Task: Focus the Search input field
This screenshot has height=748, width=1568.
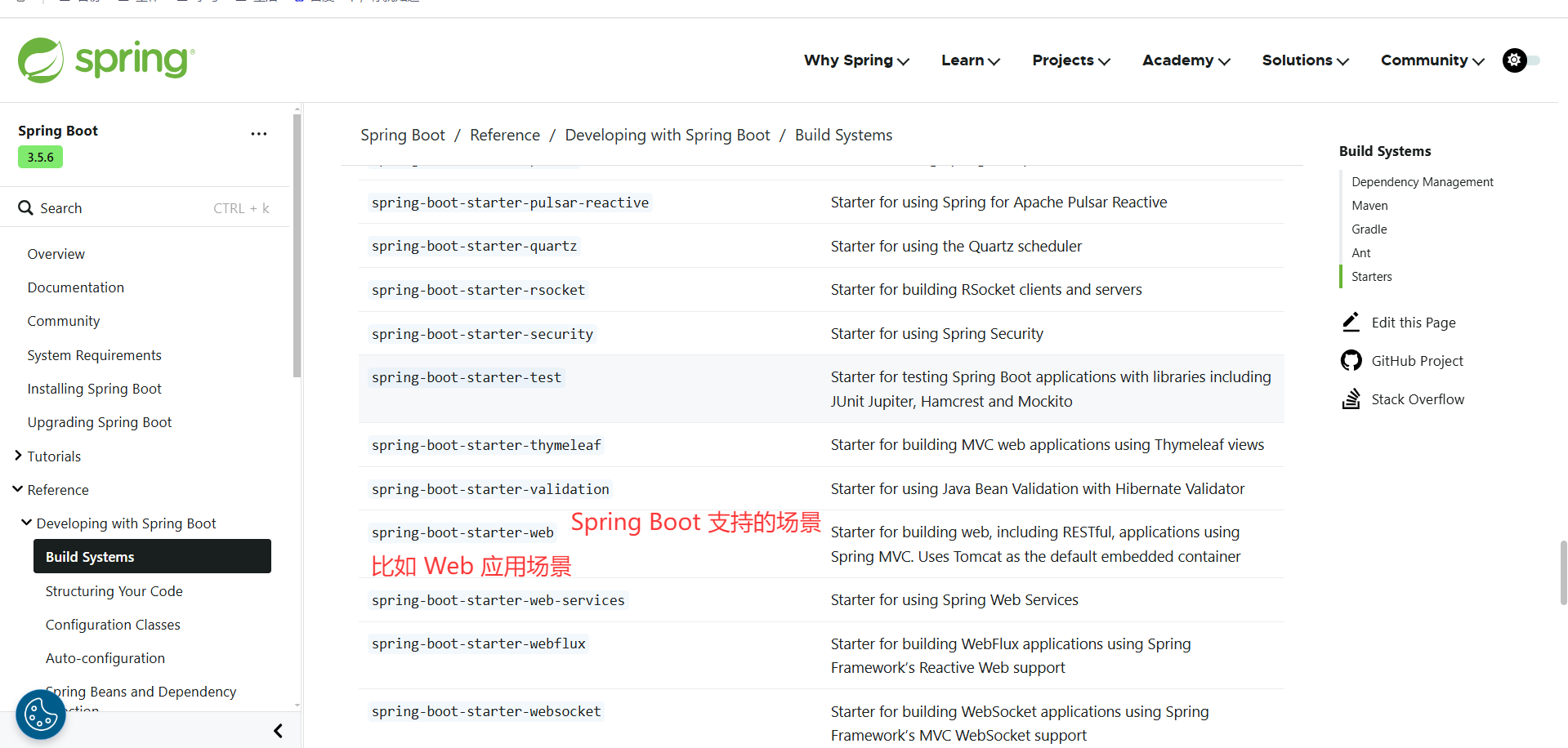Action: [145, 208]
